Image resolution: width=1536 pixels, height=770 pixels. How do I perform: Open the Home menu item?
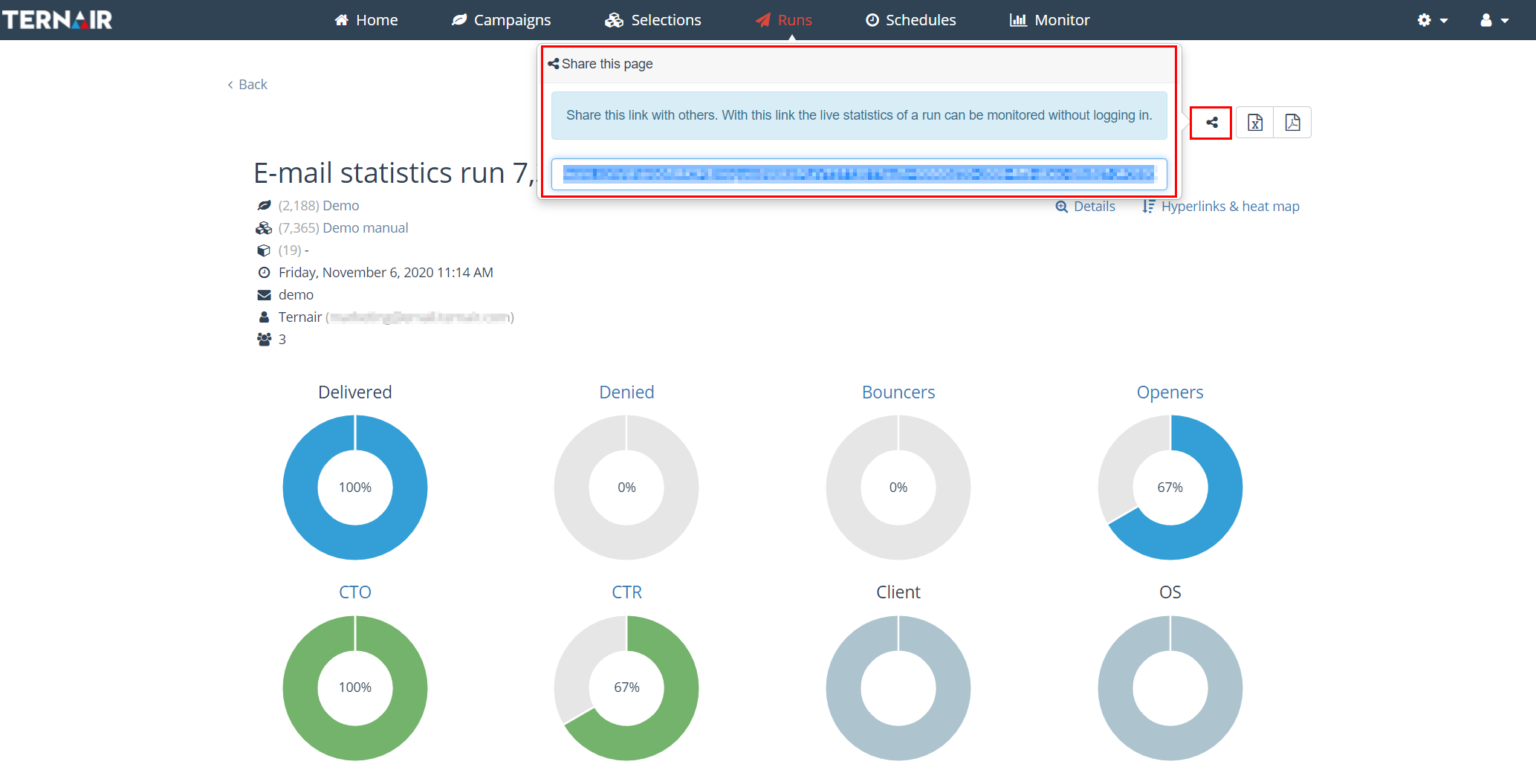[366, 20]
